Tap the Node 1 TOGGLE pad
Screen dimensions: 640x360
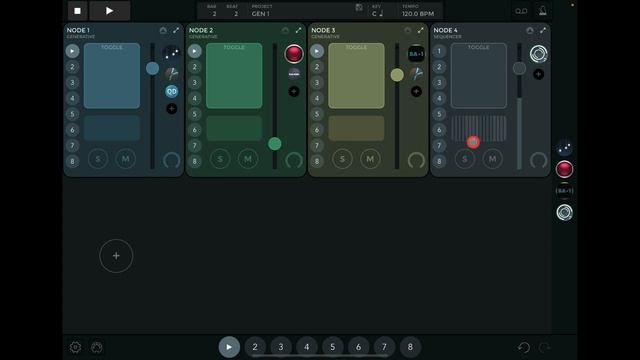click(112, 76)
